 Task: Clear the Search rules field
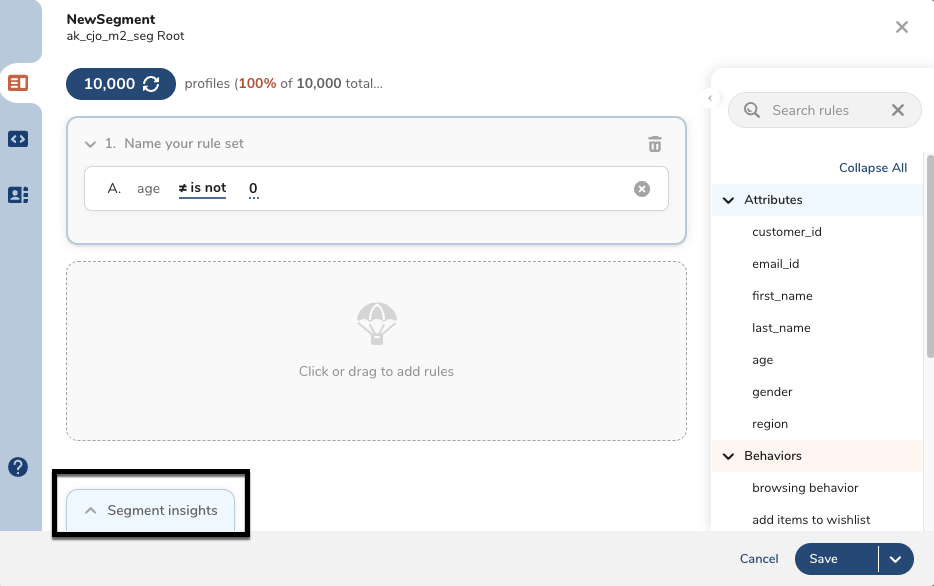(897, 111)
